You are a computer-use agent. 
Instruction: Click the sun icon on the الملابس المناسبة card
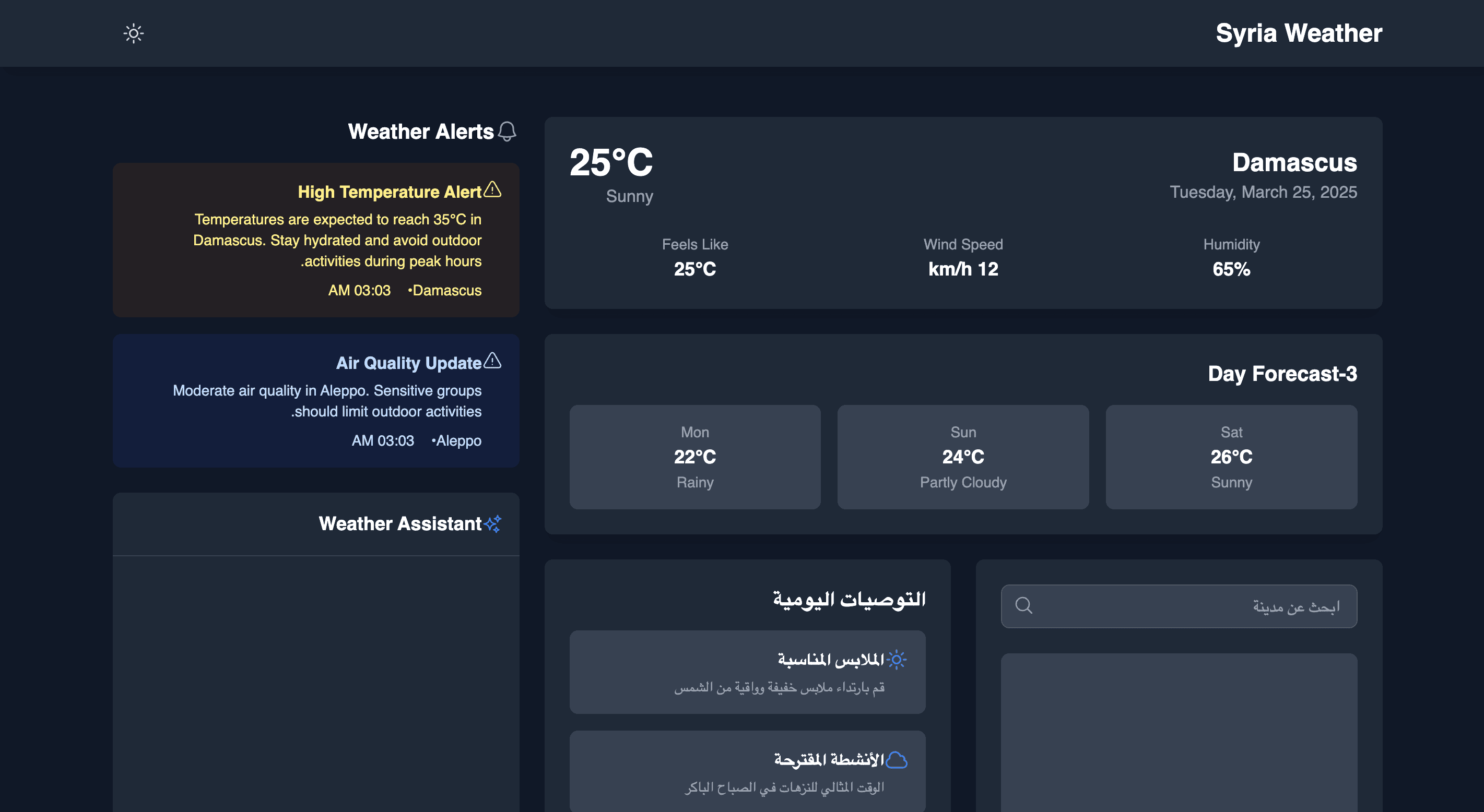tap(897, 660)
